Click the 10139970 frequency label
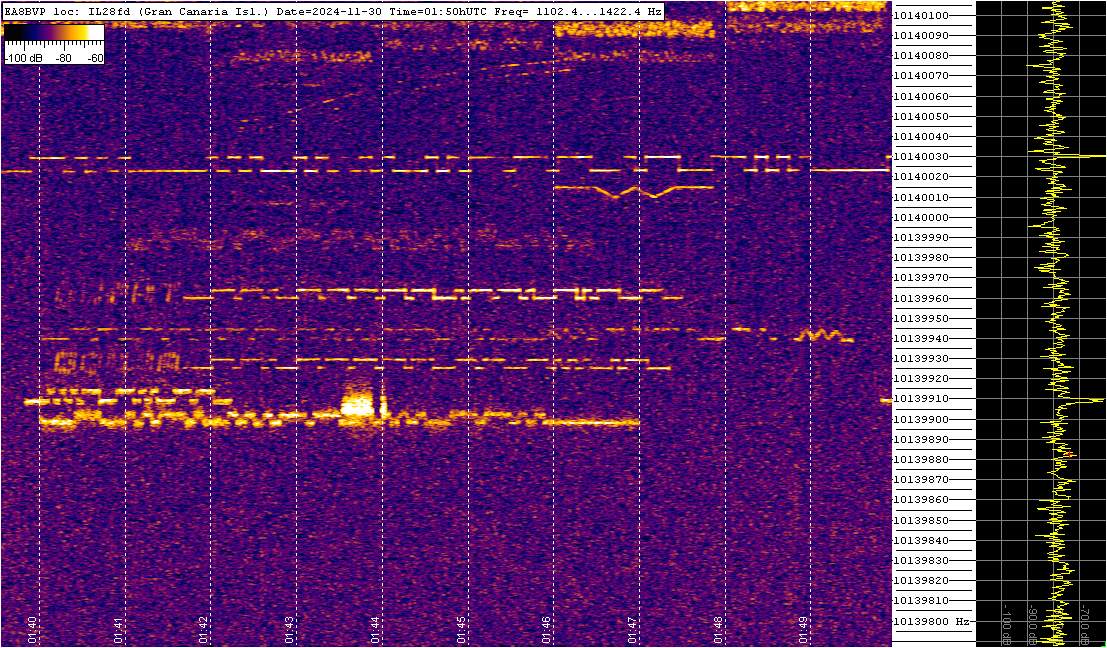 tap(921, 278)
